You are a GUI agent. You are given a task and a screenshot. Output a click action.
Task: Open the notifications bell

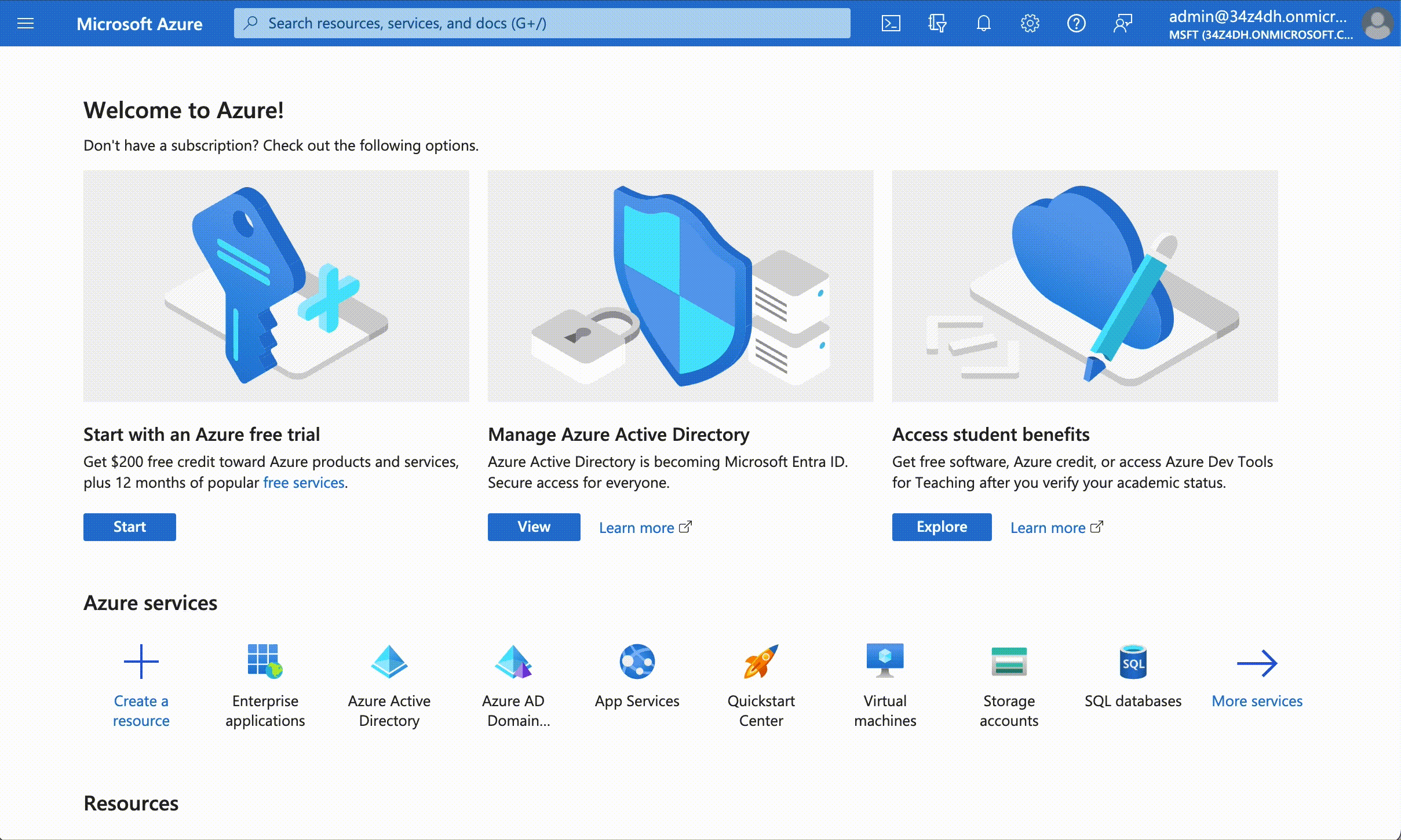[x=983, y=23]
